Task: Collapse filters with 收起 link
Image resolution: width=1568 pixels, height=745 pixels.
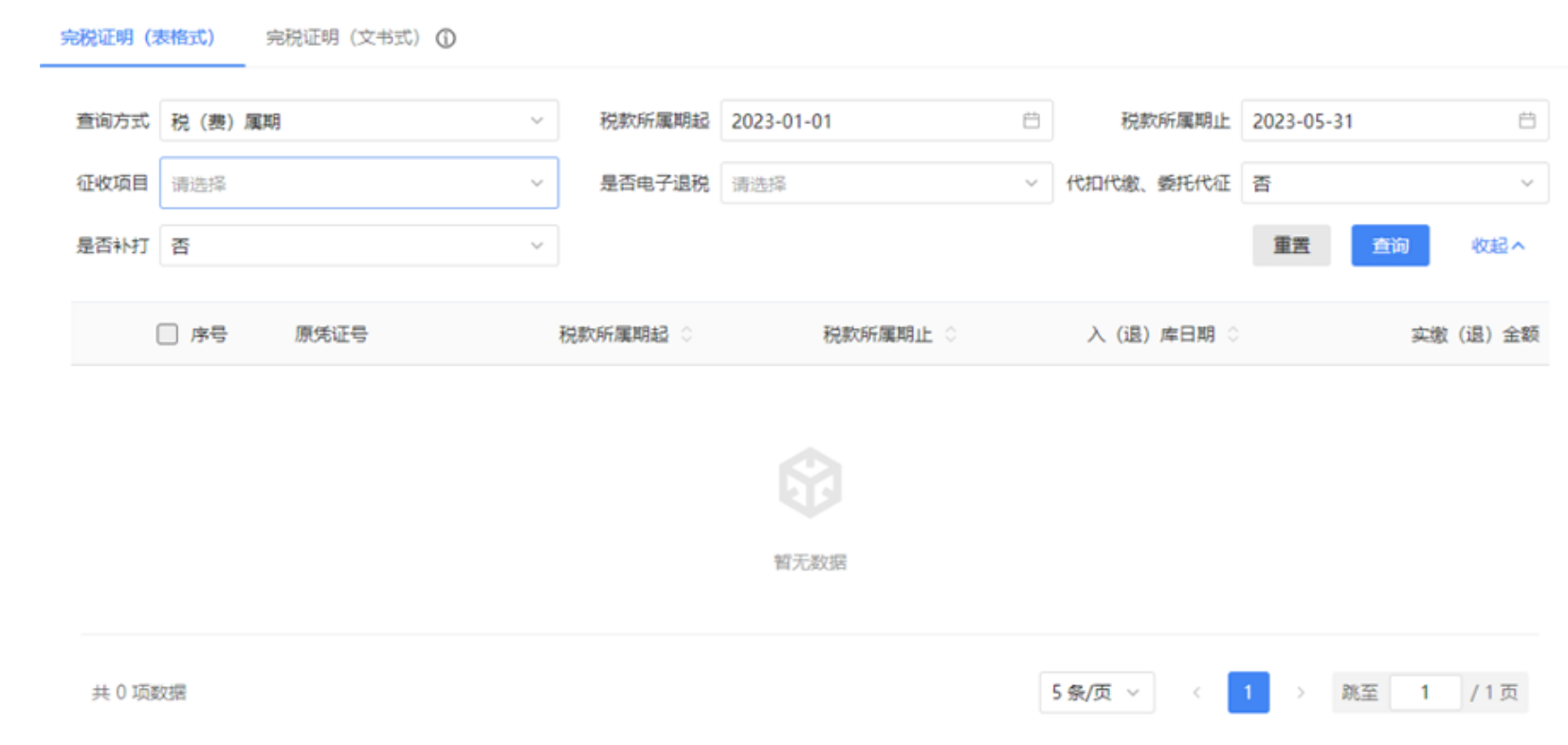Action: pyautogui.click(x=1497, y=245)
